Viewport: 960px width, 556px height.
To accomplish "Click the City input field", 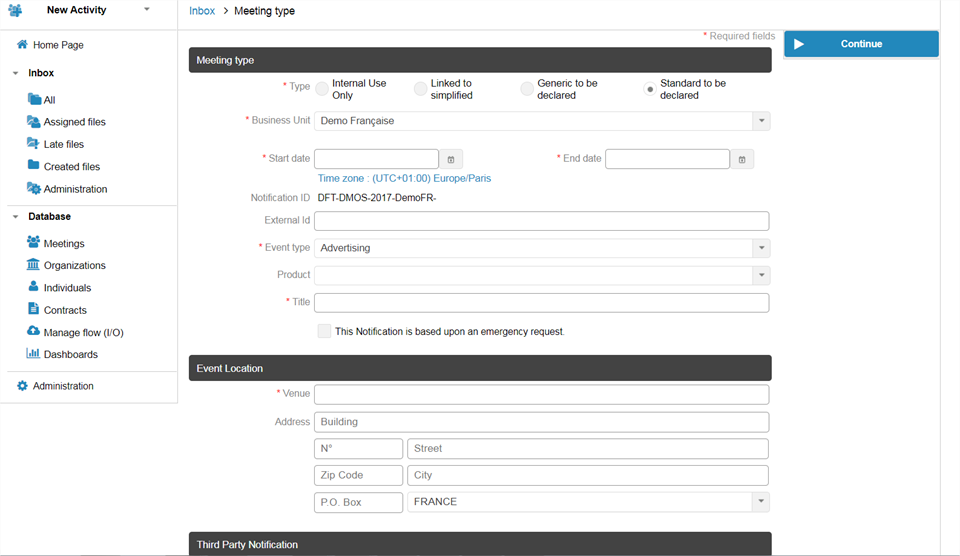I will pyautogui.click(x=588, y=475).
